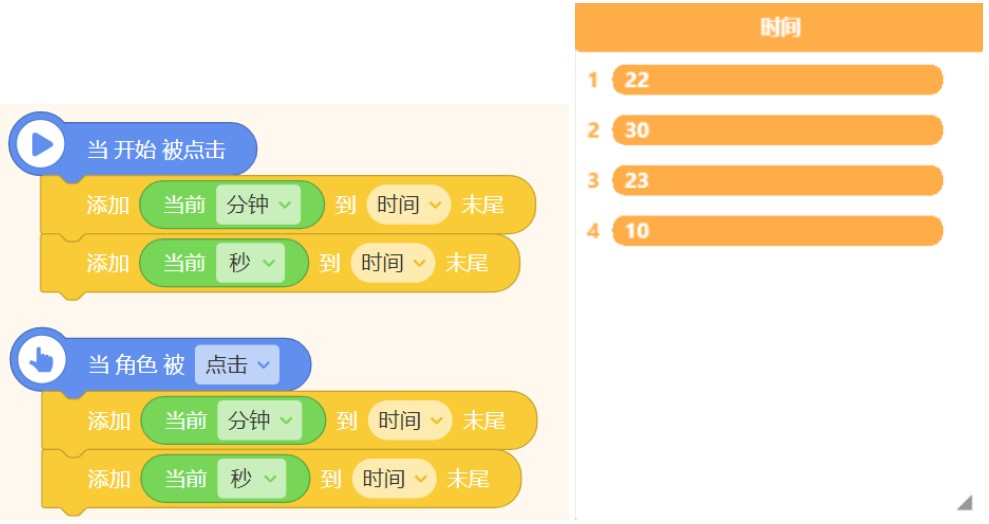Click the 时间 list header bar
Viewport: 989px width, 524px height.
point(779,27)
